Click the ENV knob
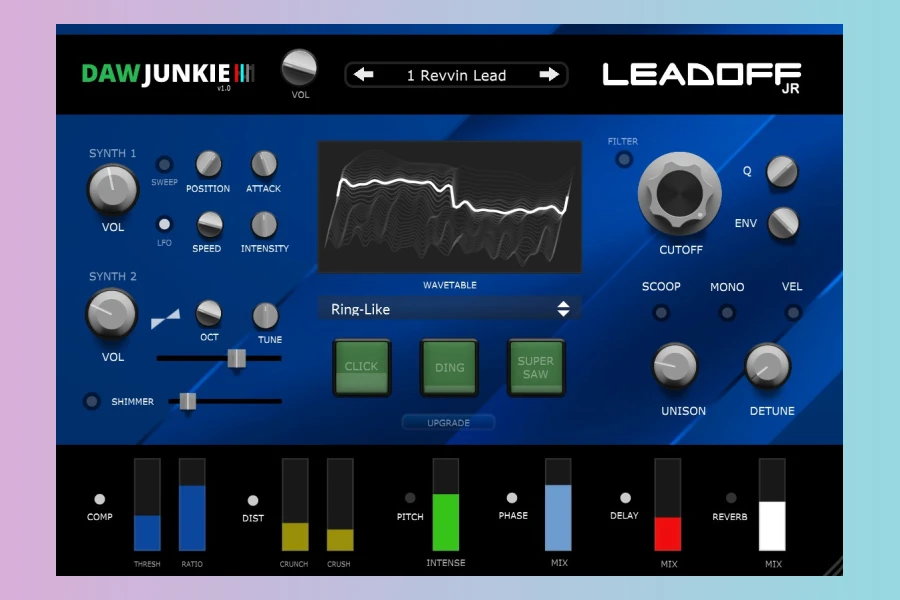900x600 pixels. pos(783,223)
